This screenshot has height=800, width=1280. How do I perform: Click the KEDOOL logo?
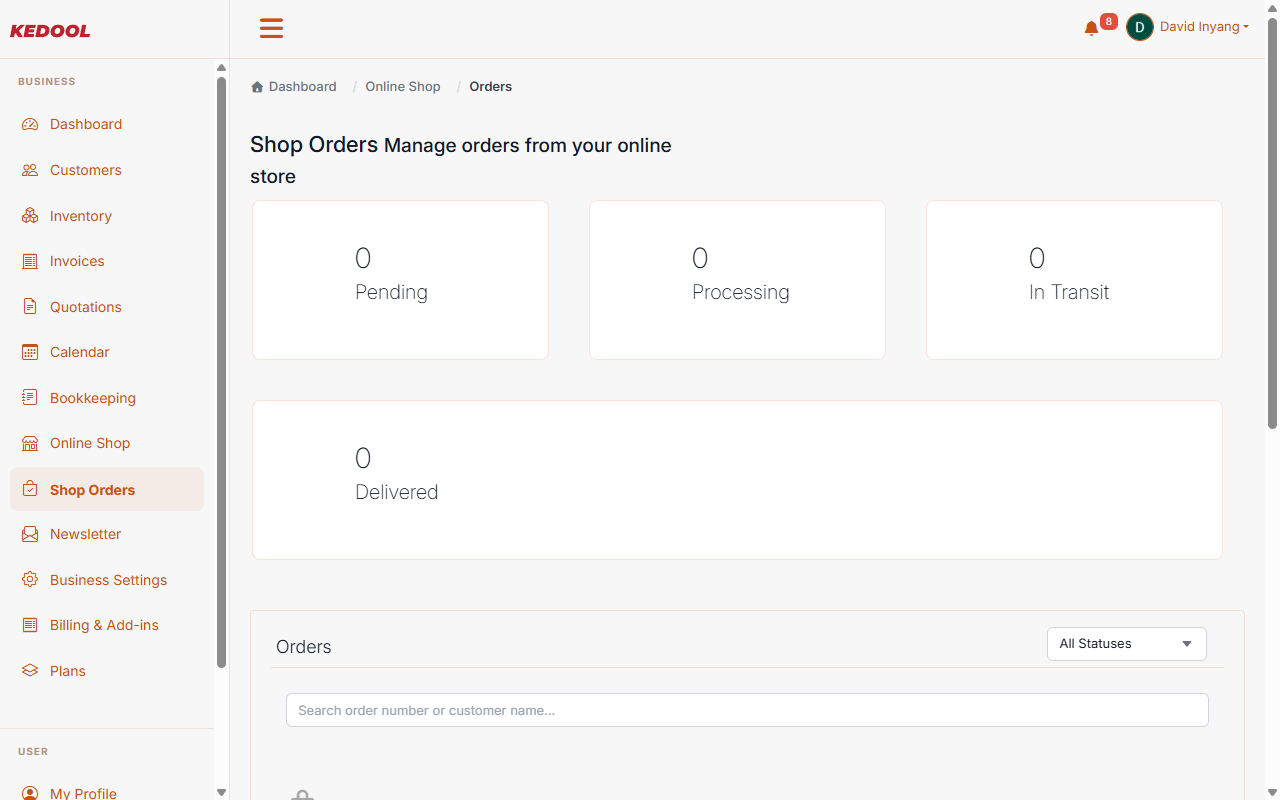(50, 31)
